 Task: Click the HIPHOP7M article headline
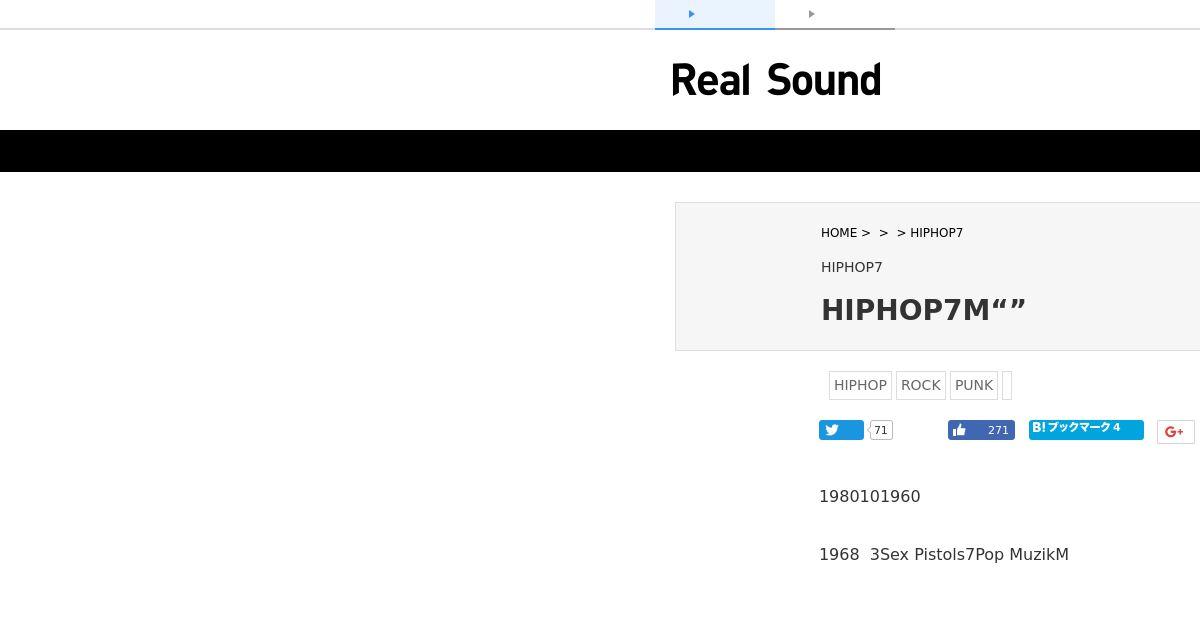click(924, 310)
